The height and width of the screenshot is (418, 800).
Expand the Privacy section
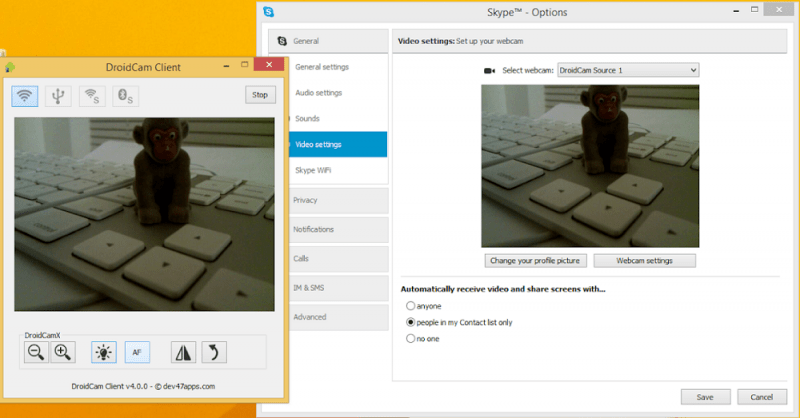click(x=339, y=200)
